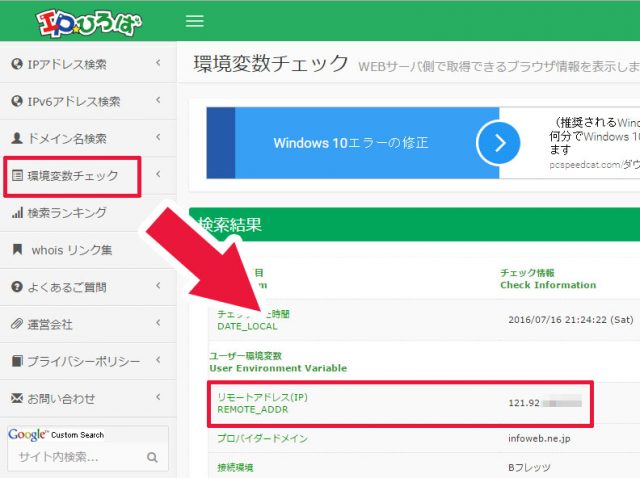
Task: Open the 検索ランキング menu item
Action: coord(66,213)
